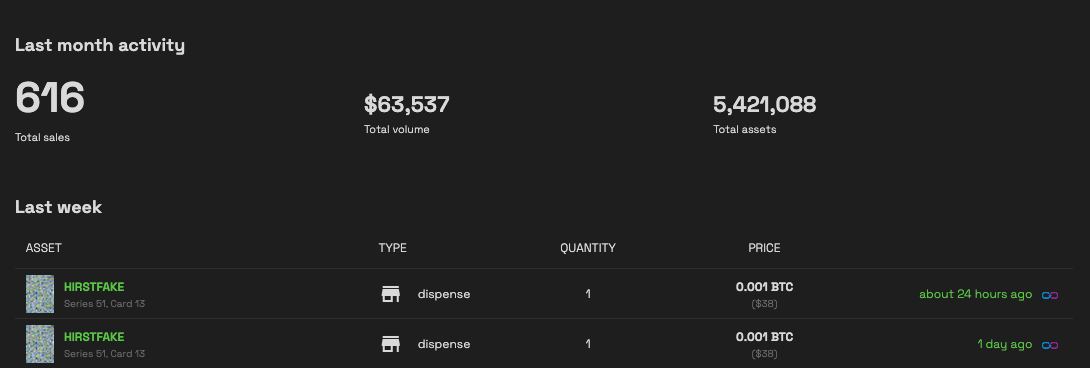Screen dimensions: 1090x368
Task: Click the '1 day ago' timestamp link
Action: (1004, 344)
